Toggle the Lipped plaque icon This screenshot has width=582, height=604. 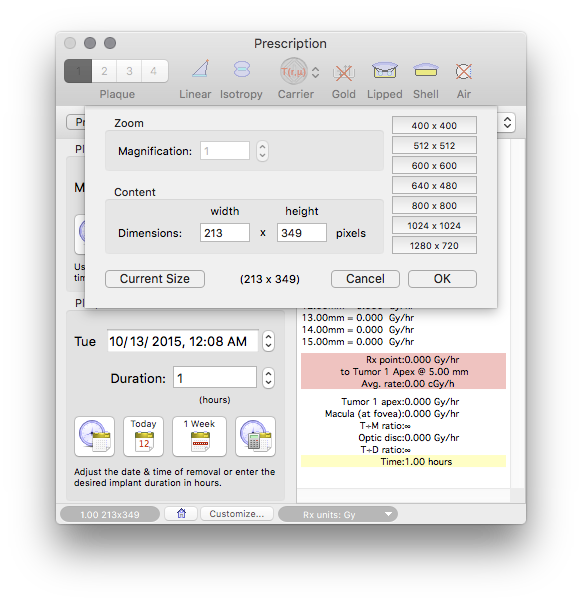(384, 71)
